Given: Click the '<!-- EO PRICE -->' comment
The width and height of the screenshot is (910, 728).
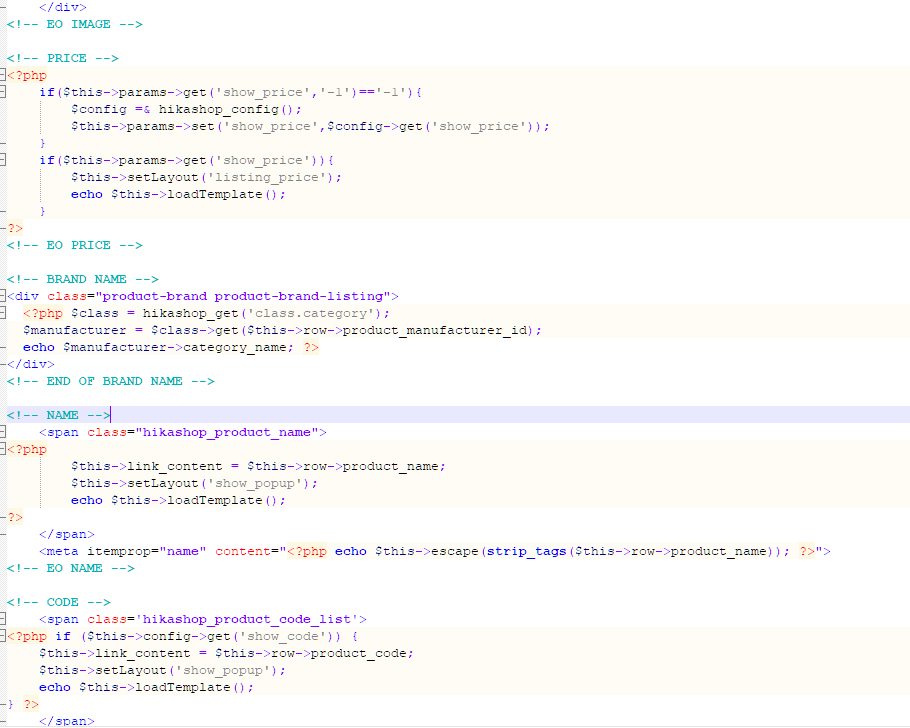Looking at the screenshot, I should coord(74,245).
